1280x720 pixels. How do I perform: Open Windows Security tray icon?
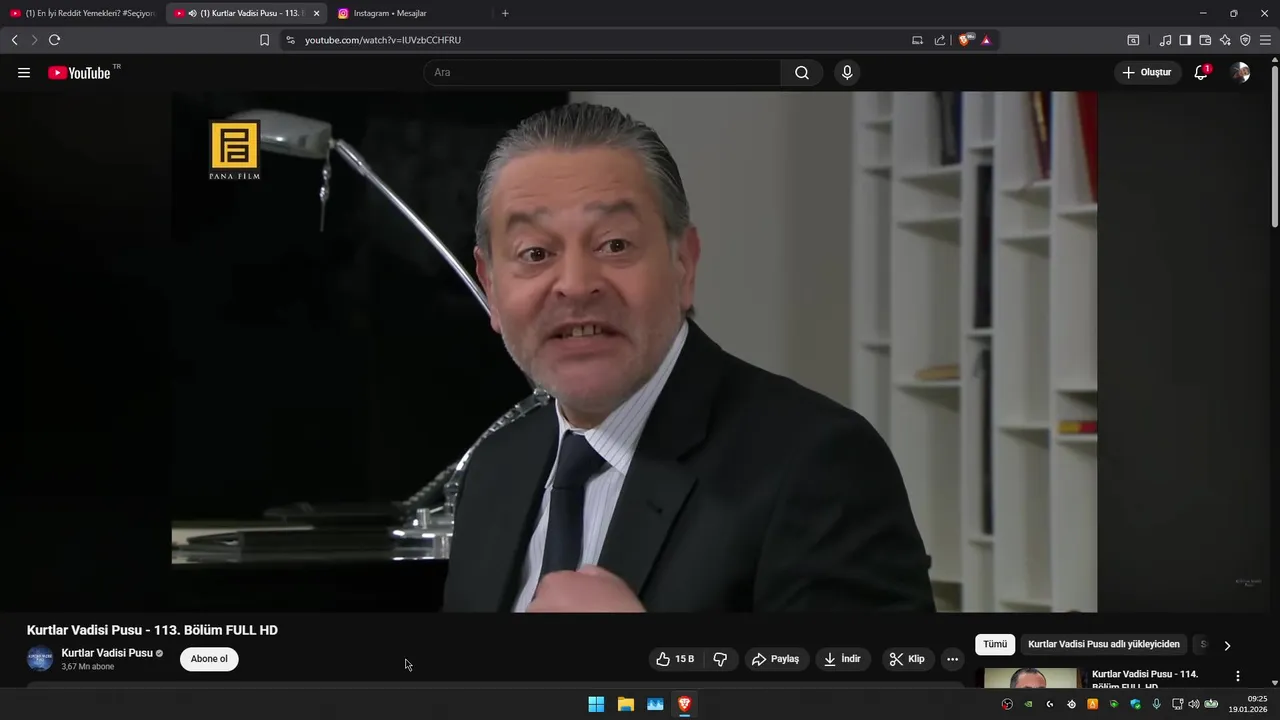coord(1135,704)
